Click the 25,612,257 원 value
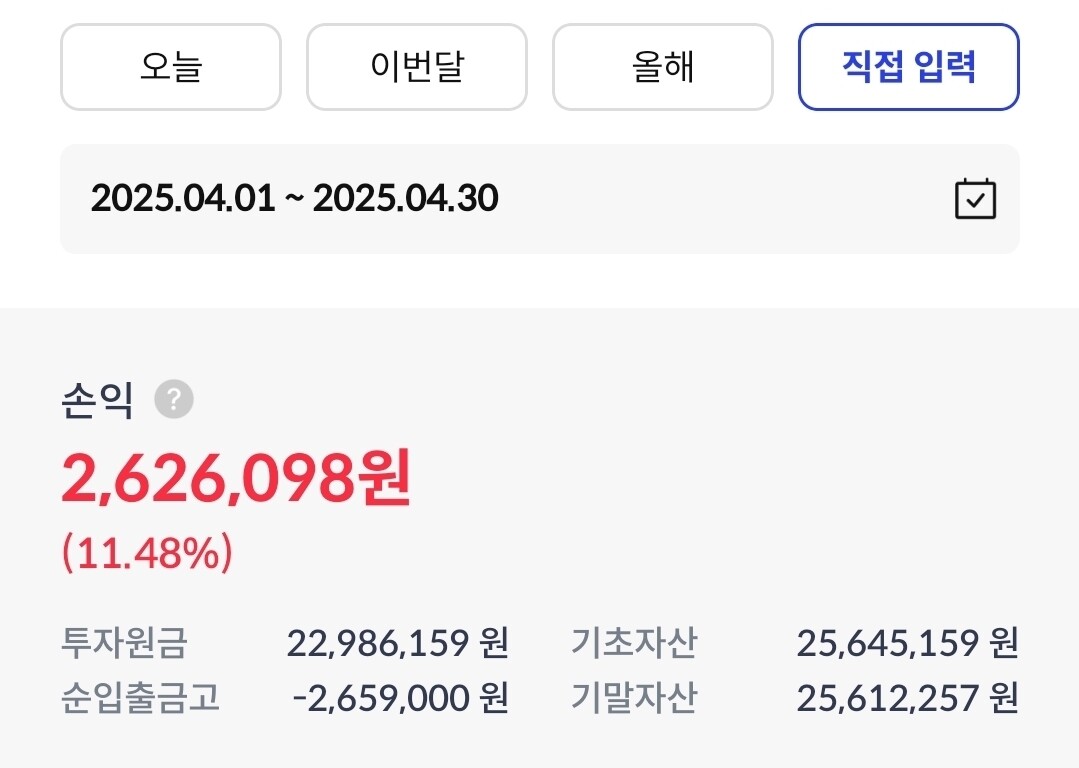Viewport: 1079px width, 768px height. [907, 698]
